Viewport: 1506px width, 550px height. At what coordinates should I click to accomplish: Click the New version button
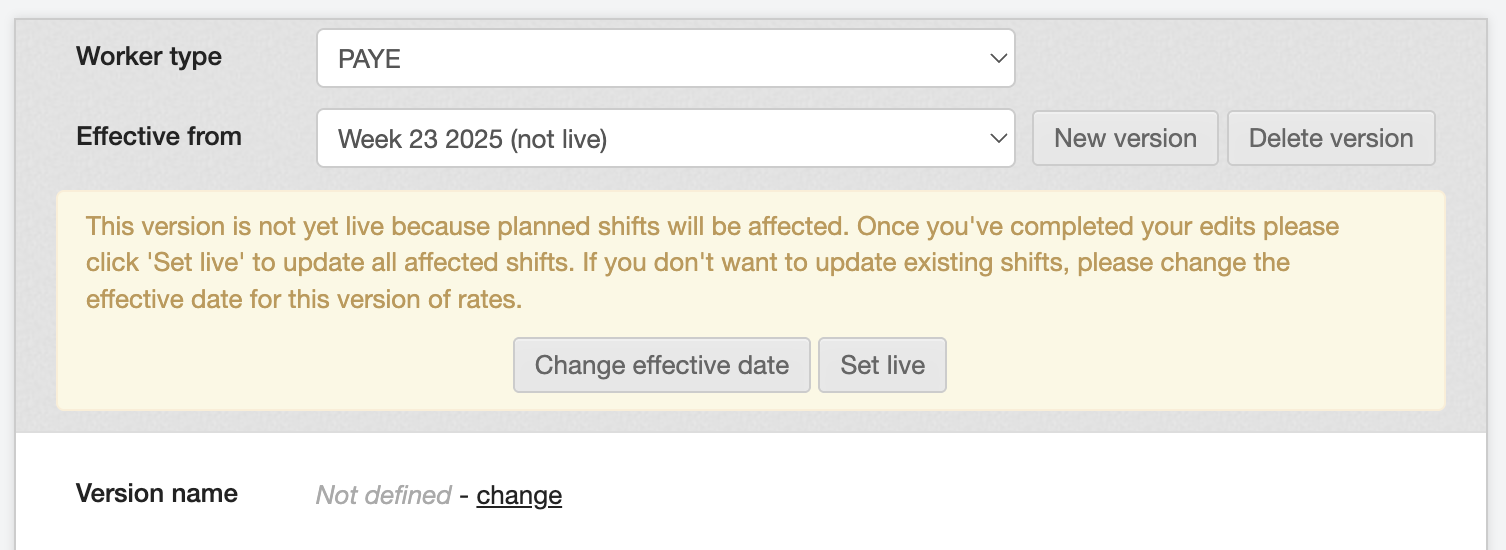[1125, 138]
